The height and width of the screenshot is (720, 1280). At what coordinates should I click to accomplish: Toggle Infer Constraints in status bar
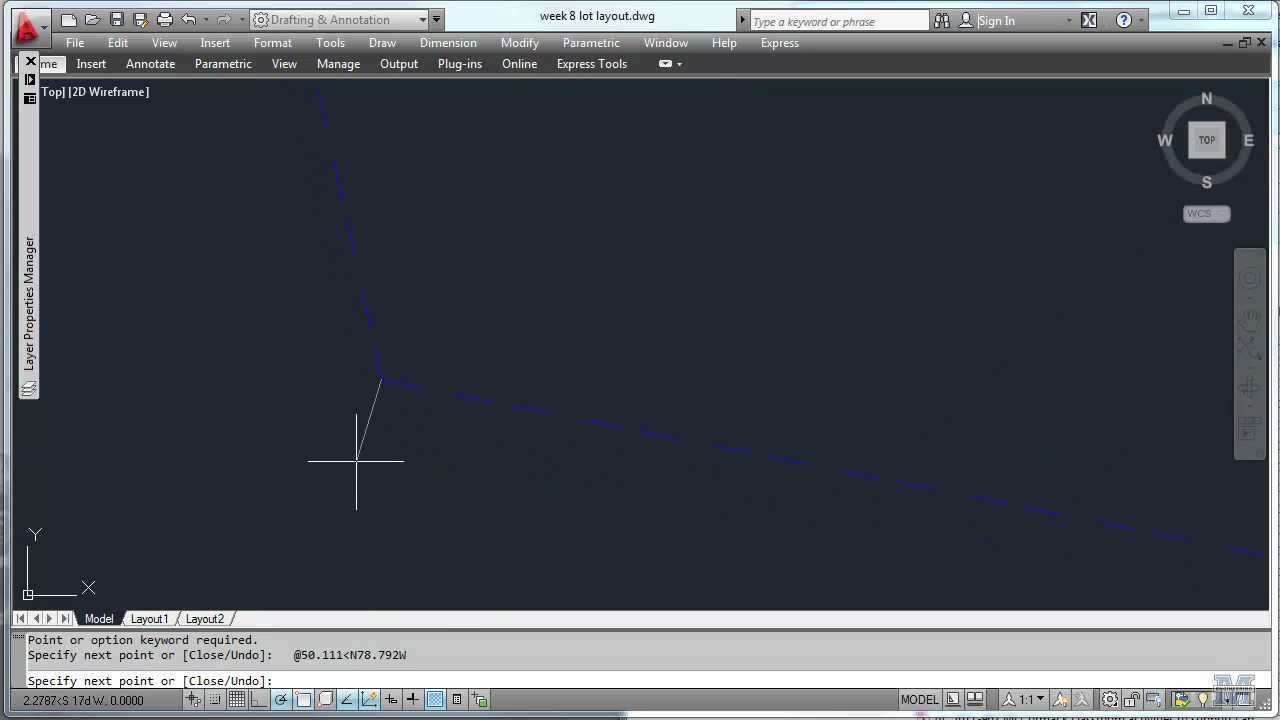193,700
